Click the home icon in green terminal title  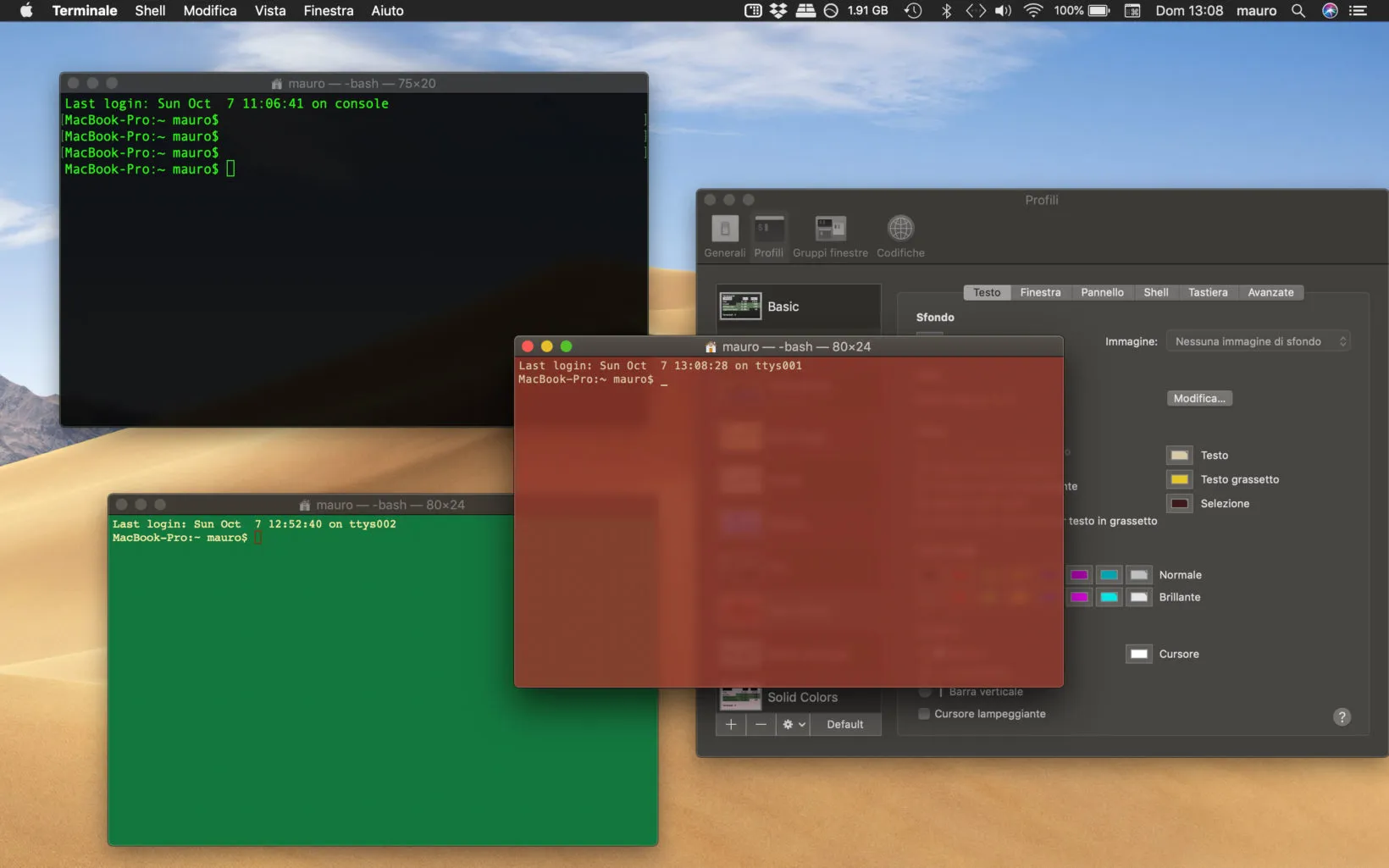(x=305, y=505)
